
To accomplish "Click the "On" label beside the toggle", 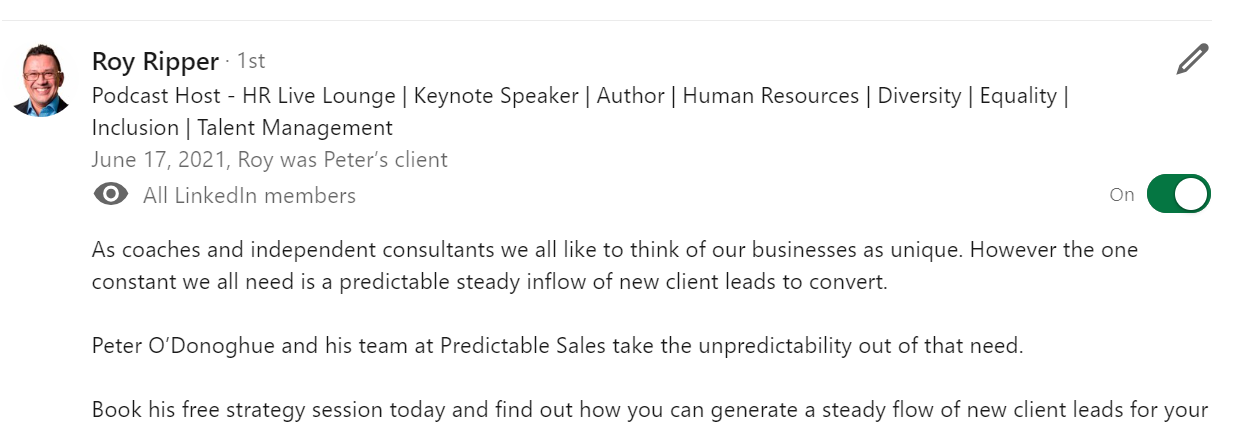I will coord(1121,195).
